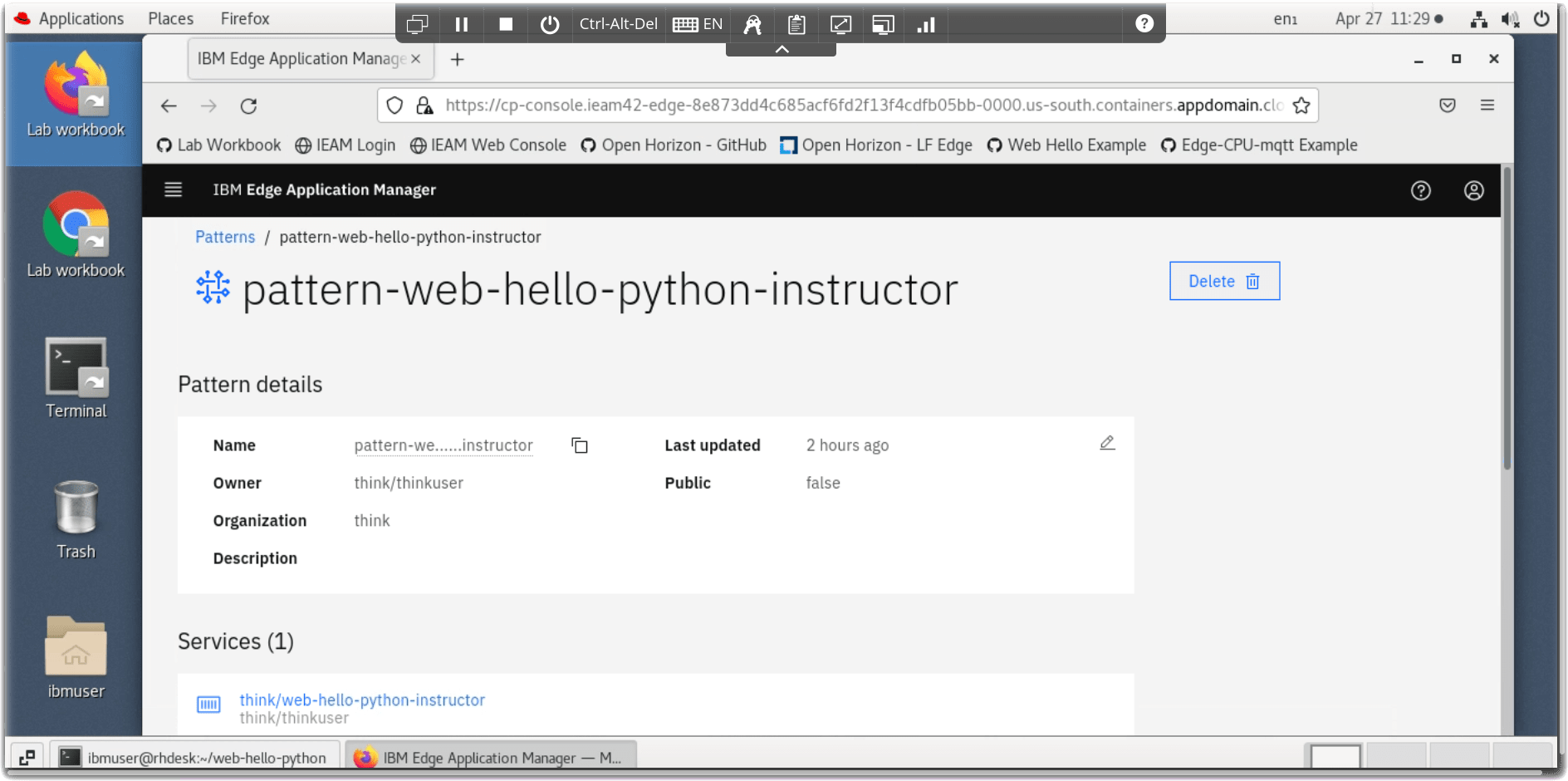1568x781 pixels.
Task: Click the Delete pattern button
Action: coord(1224,281)
